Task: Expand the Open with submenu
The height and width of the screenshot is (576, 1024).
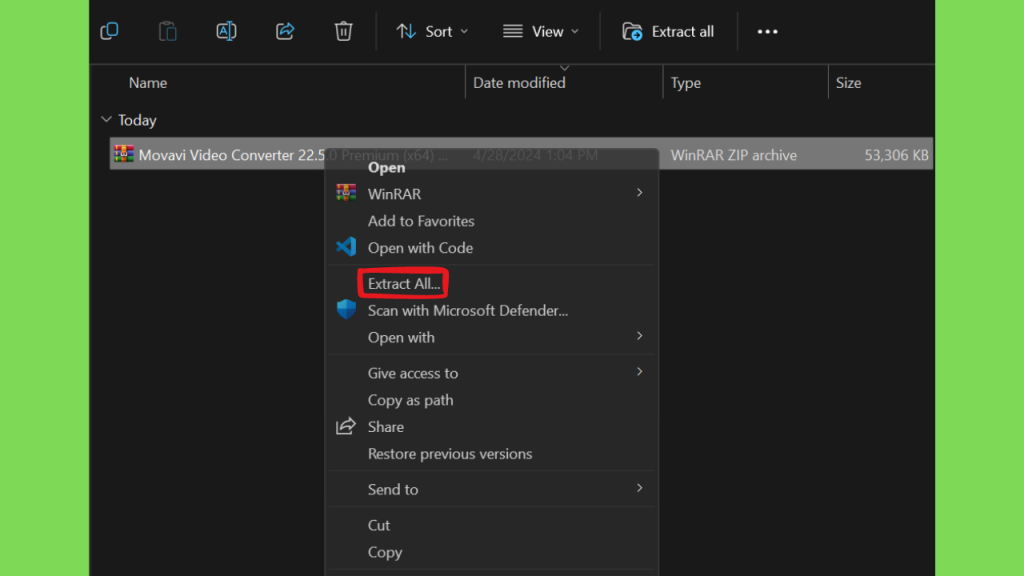Action: click(x=491, y=337)
